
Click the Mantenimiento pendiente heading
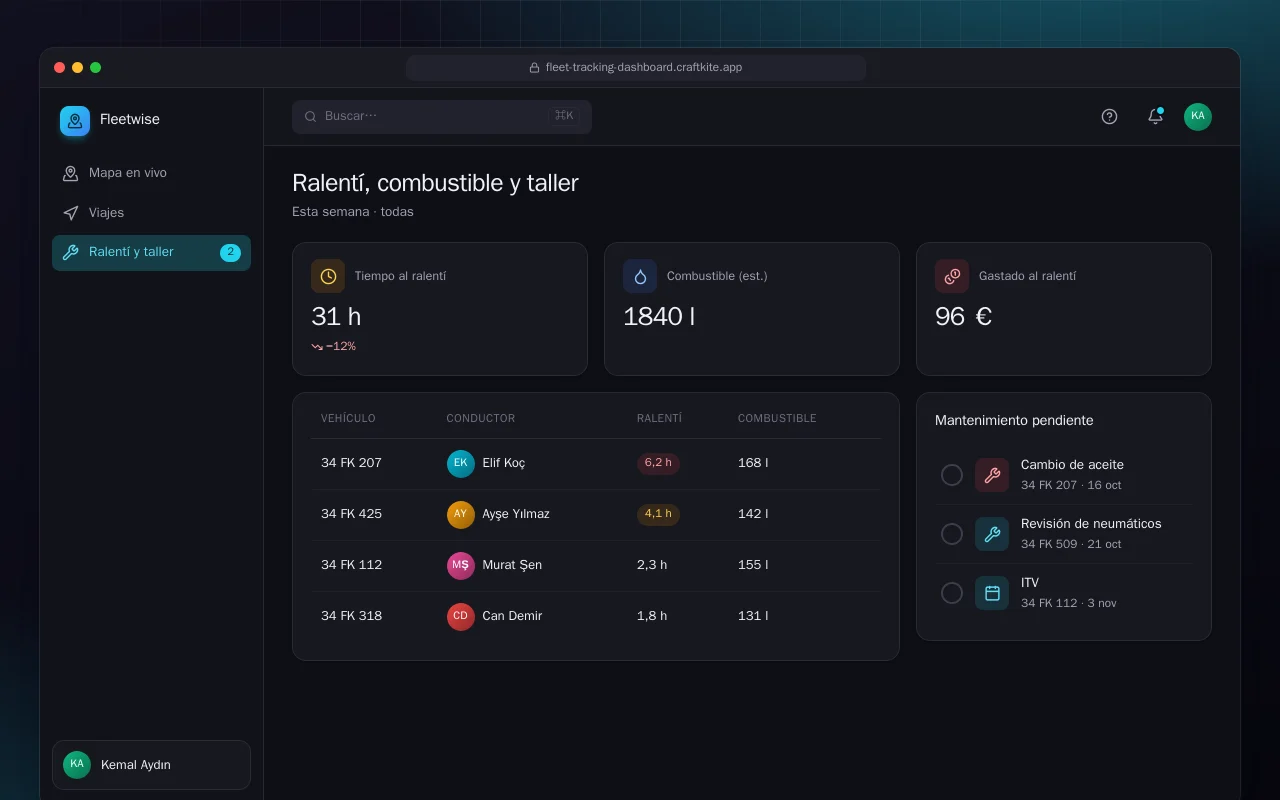(1014, 421)
